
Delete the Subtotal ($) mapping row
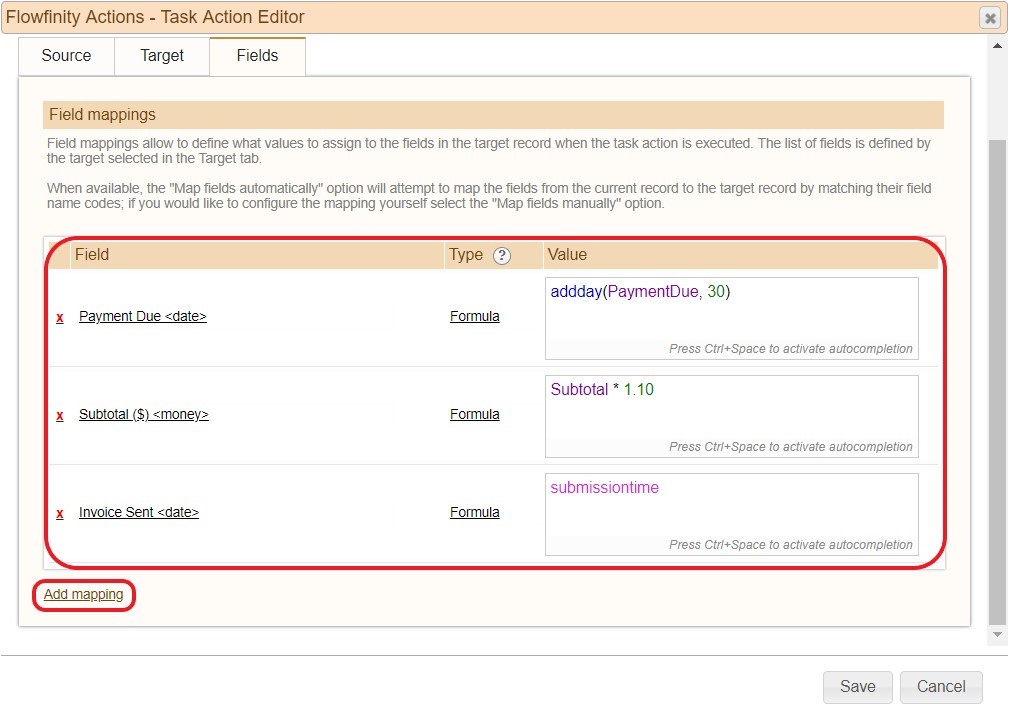(60, 415)
